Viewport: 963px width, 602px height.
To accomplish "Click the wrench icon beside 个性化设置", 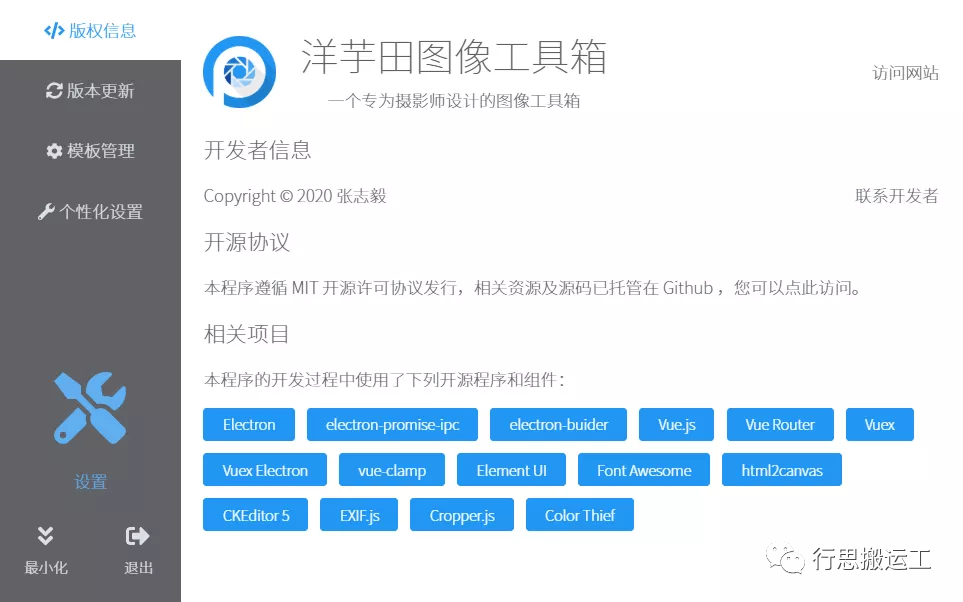I will tap(46, 212).
